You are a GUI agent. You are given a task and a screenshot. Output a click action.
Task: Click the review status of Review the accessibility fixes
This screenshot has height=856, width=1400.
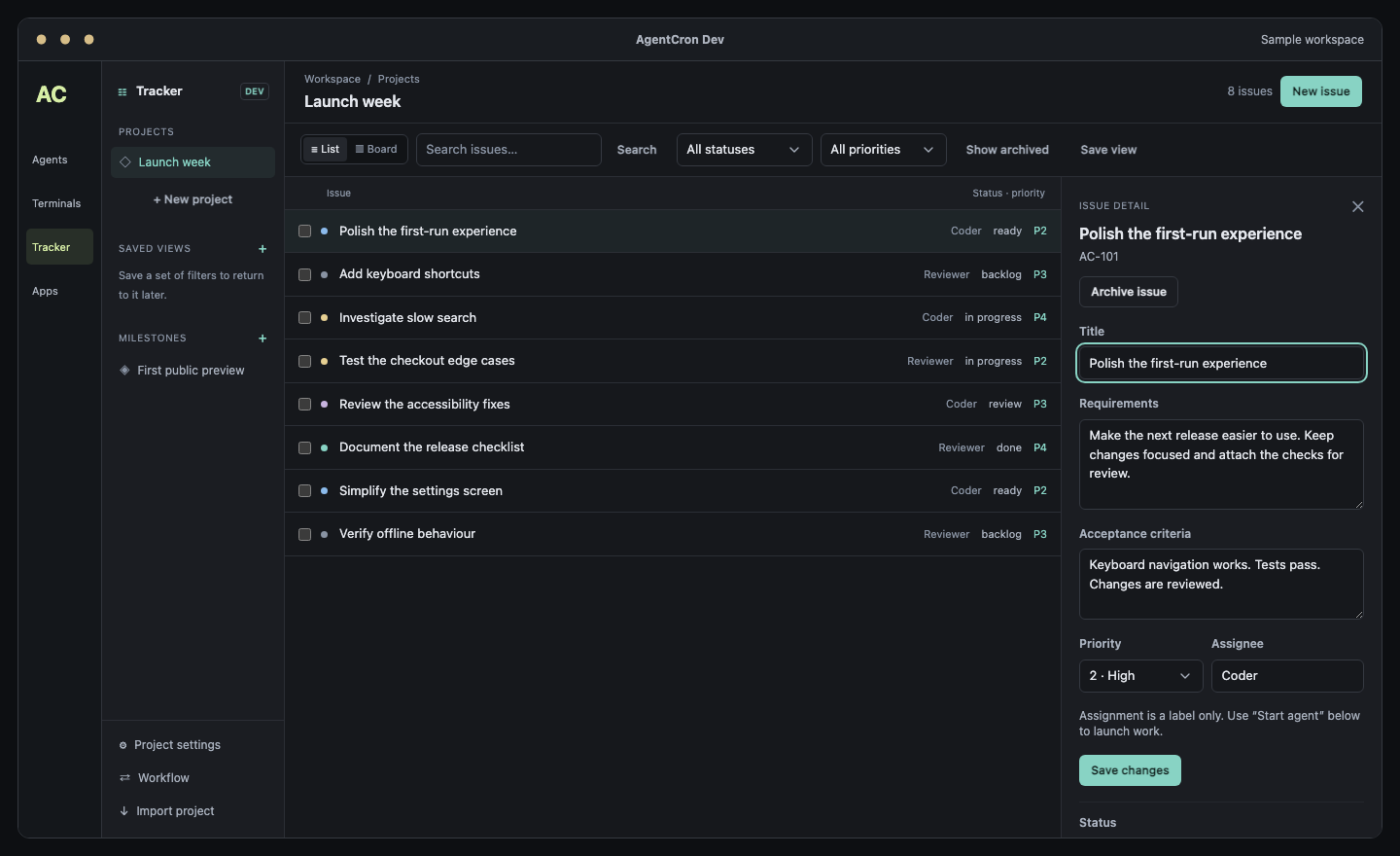pyautogui.click(x=1005, y=405)
